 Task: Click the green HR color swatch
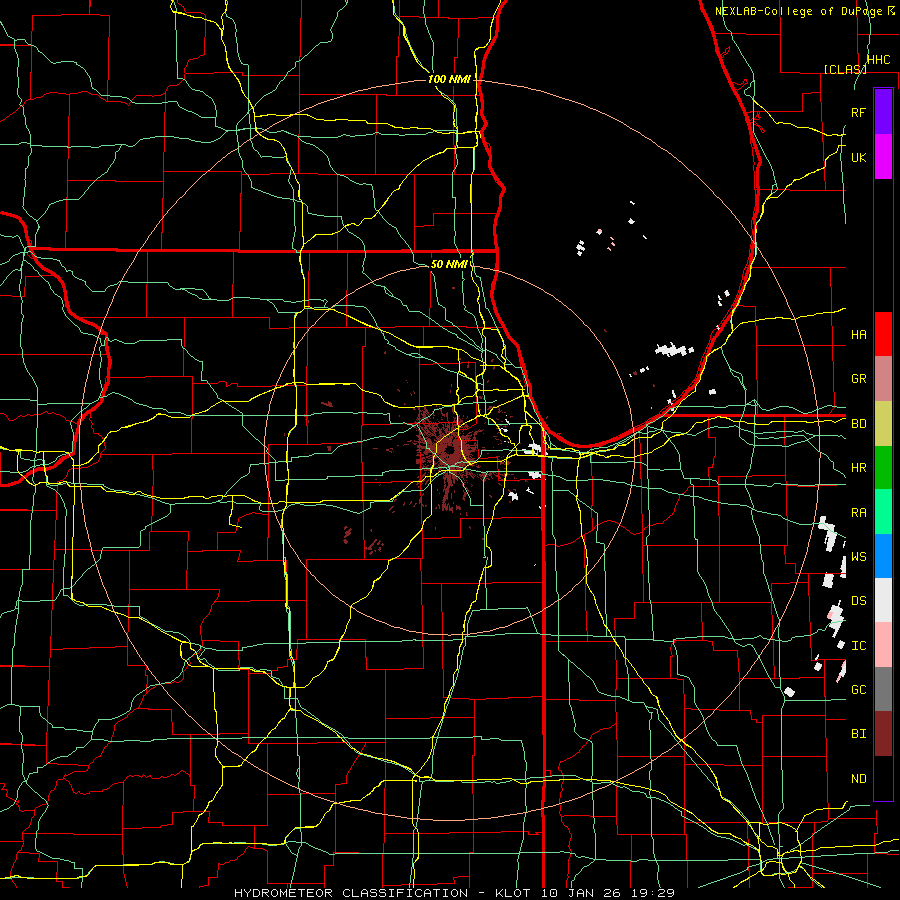(883, 468)
